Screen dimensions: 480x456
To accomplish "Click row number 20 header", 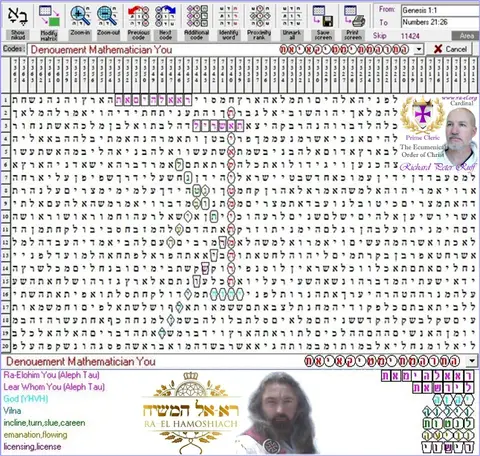I will point(5,346).
